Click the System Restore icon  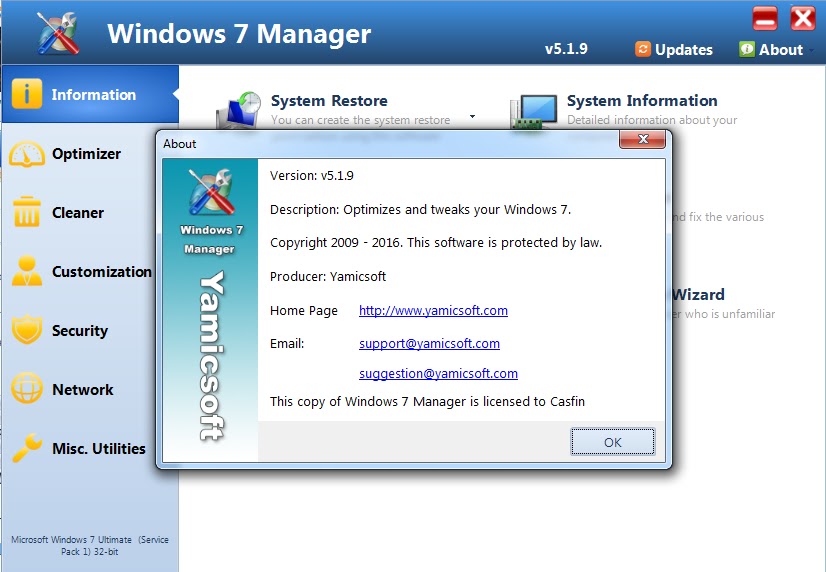point(239,110)
